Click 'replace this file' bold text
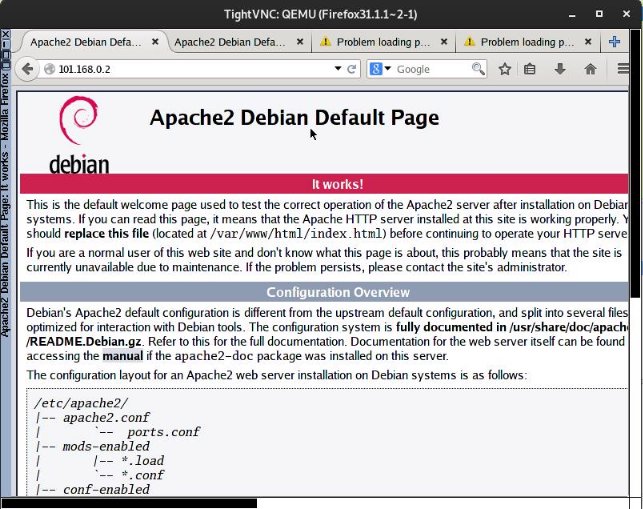The image size is (643, 509). (107, 234)
